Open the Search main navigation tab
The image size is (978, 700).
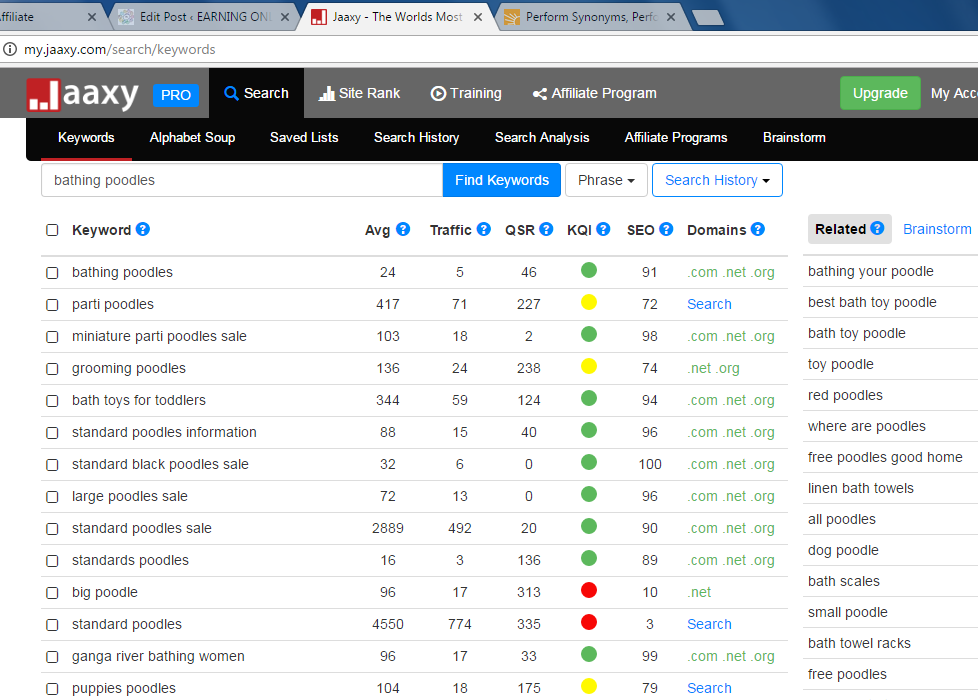[256, 93]
